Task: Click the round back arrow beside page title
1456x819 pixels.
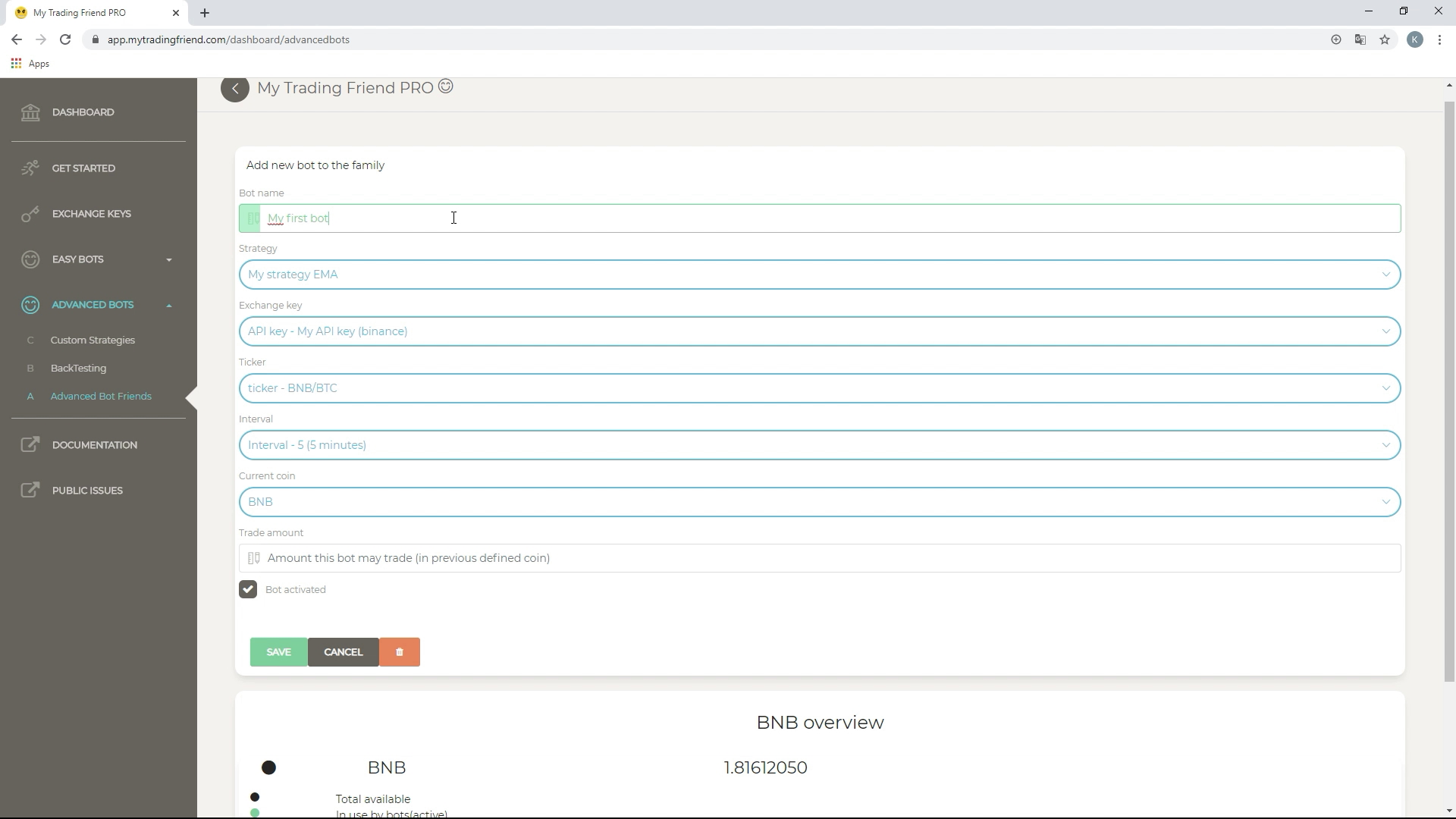Action: tap(235, 89)
